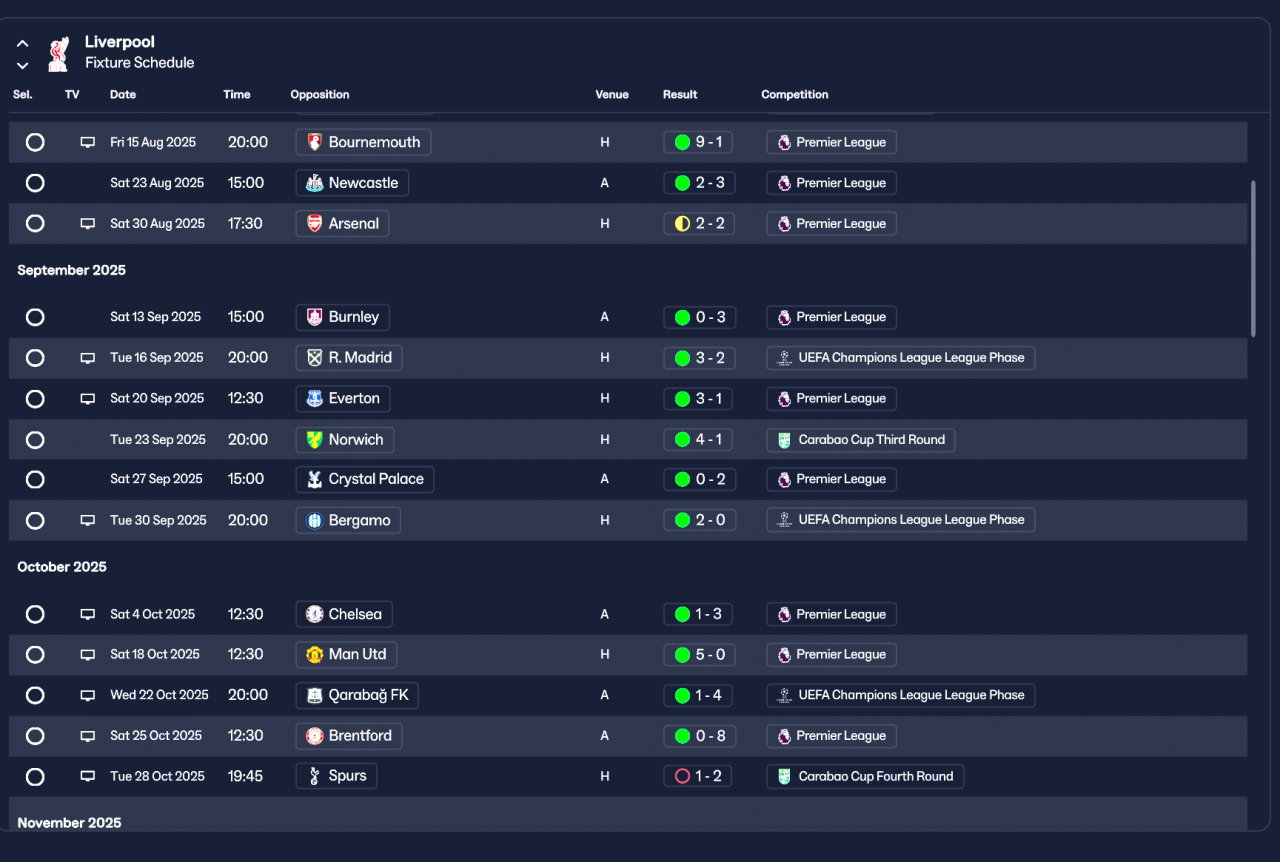Select the TV icon beside R. Madrid match
Image resolution: width=1280 pixels, height=862 pixels.
(88, 357)
